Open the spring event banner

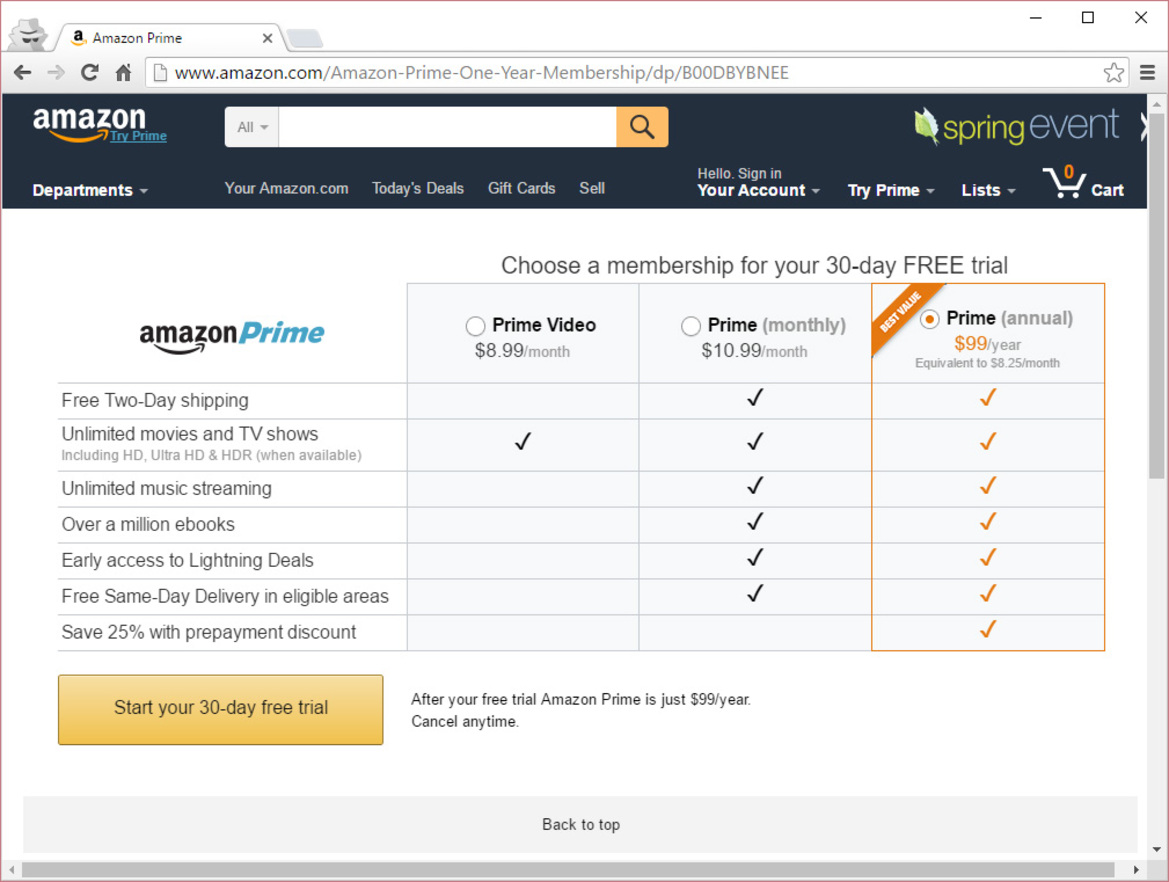[x=1017, y=126]
